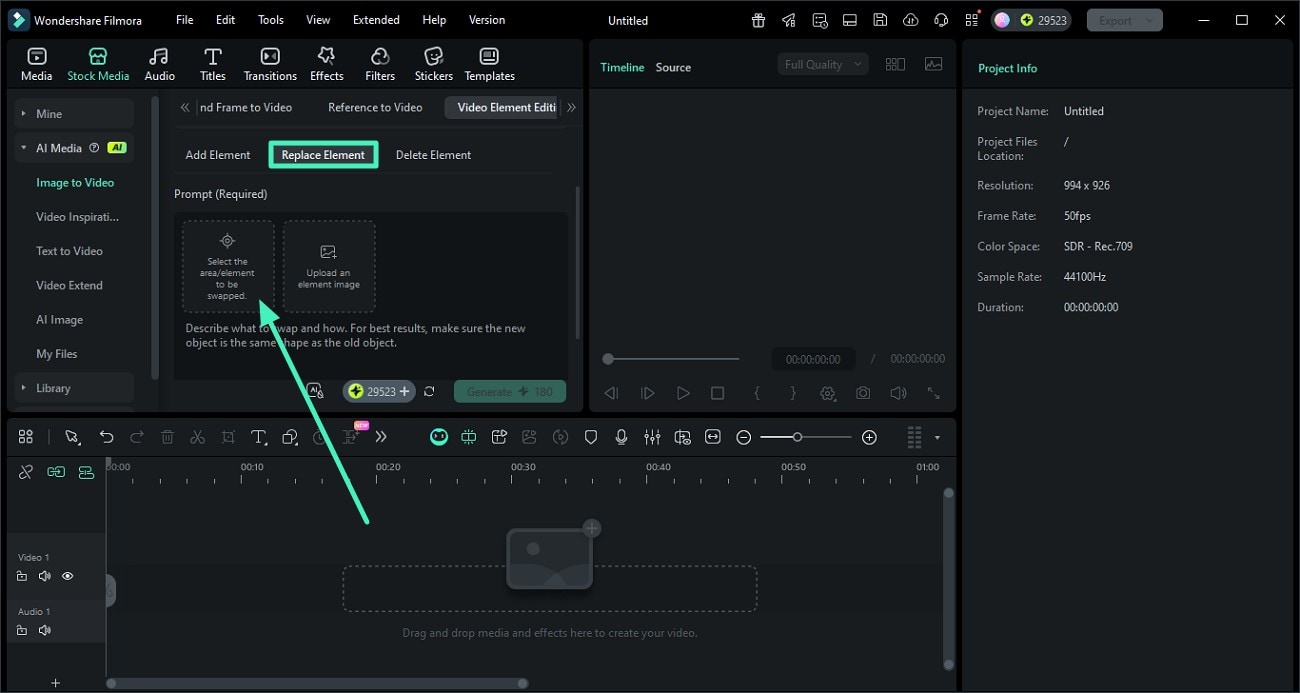Switch to Reference to Video tab
The image size is (1300, 693).
375,107
